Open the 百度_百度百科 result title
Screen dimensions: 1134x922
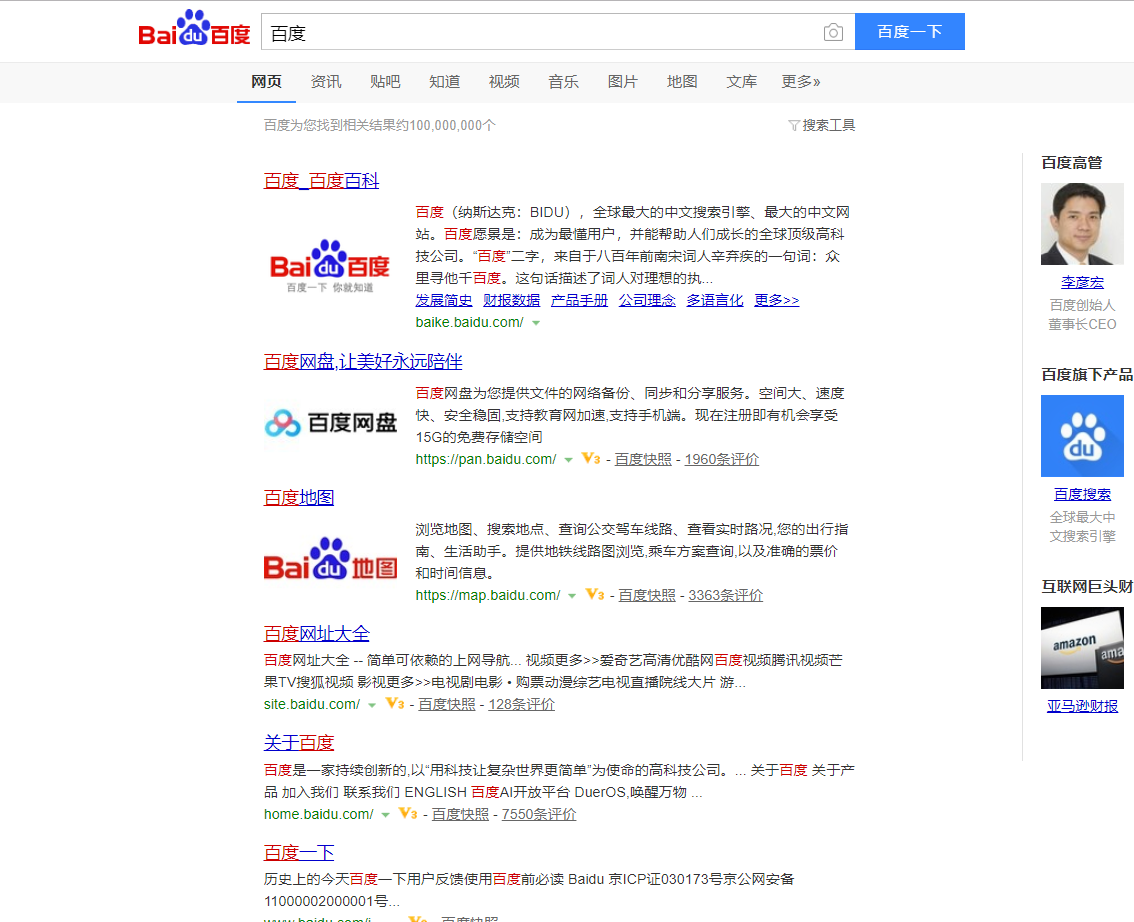pos(321,181)
